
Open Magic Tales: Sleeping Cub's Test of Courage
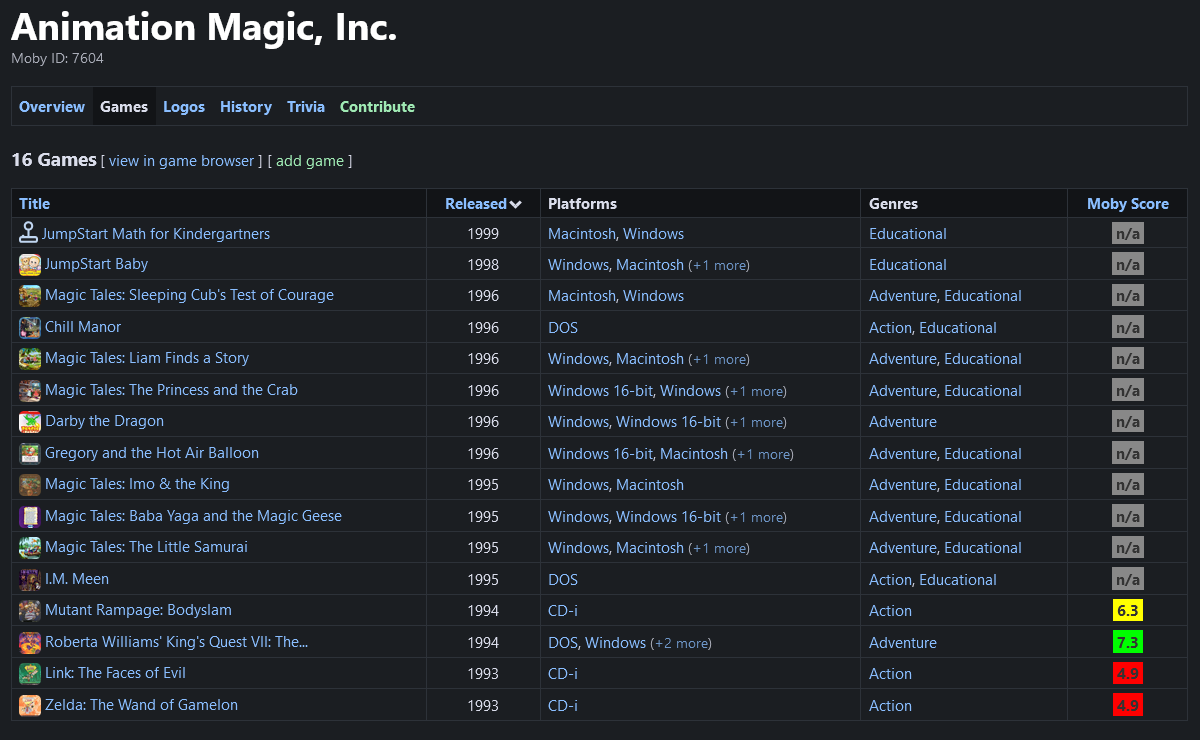[x=189, y=295]
